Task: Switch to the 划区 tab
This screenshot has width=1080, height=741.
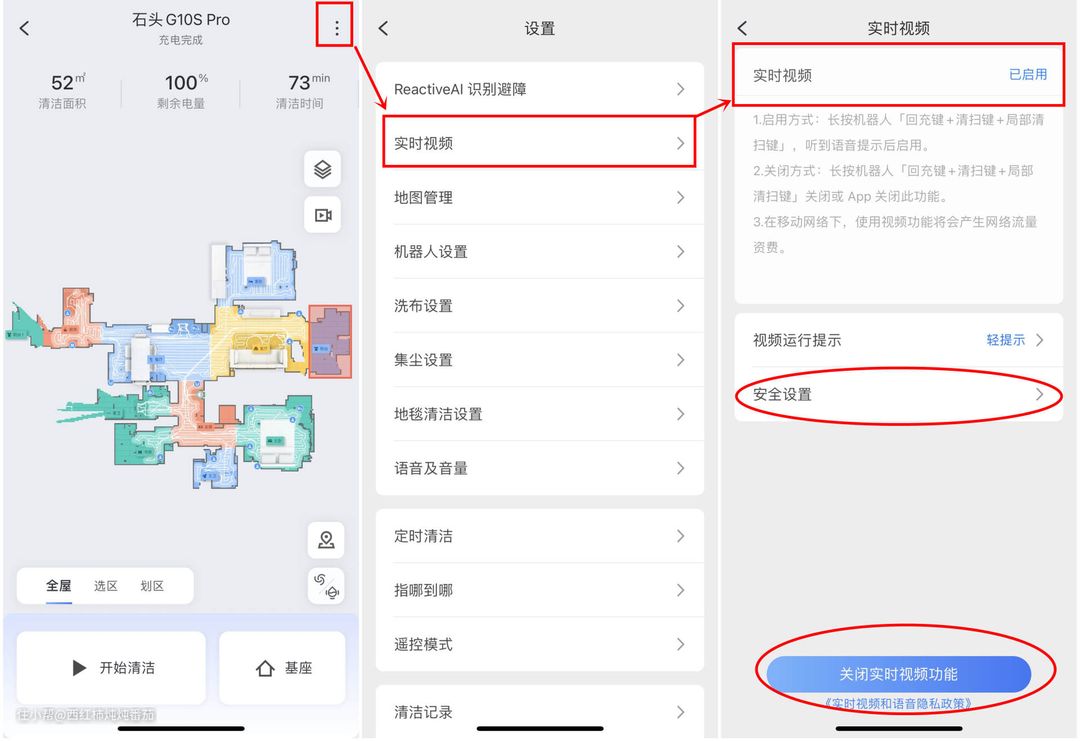Action: pyautogui.click(x=152, y=586)
